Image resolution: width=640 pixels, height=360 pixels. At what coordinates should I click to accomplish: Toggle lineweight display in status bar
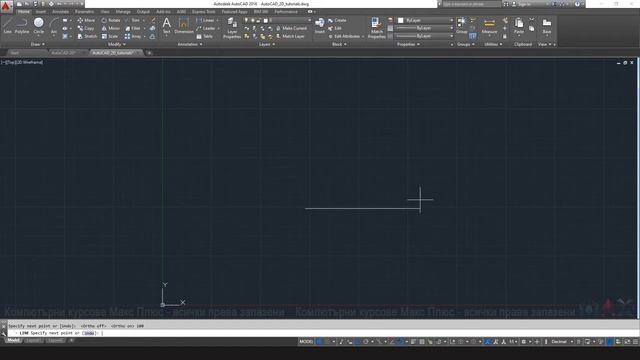pos(413,342)
